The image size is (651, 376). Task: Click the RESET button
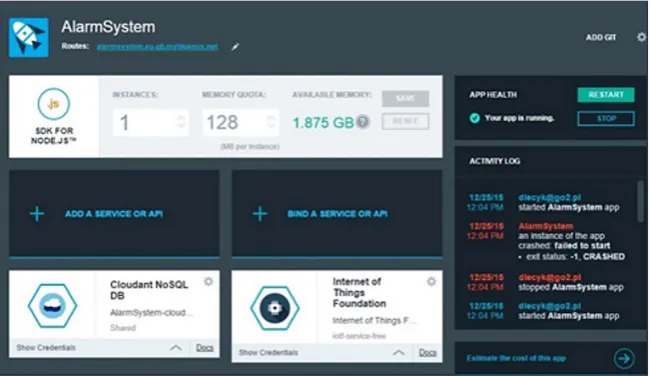[406, 121]
